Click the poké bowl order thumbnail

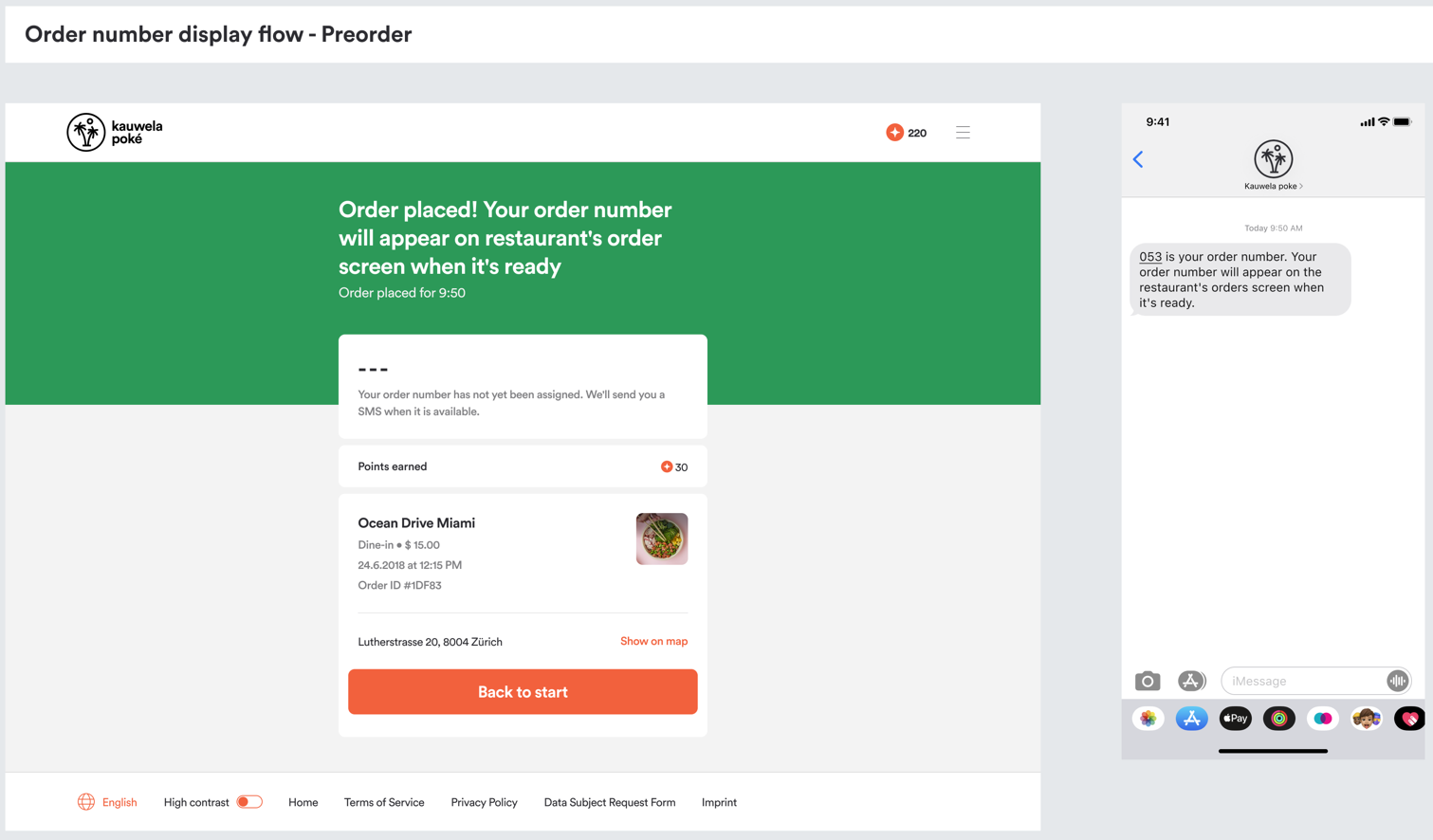click(x=662, y=539)
